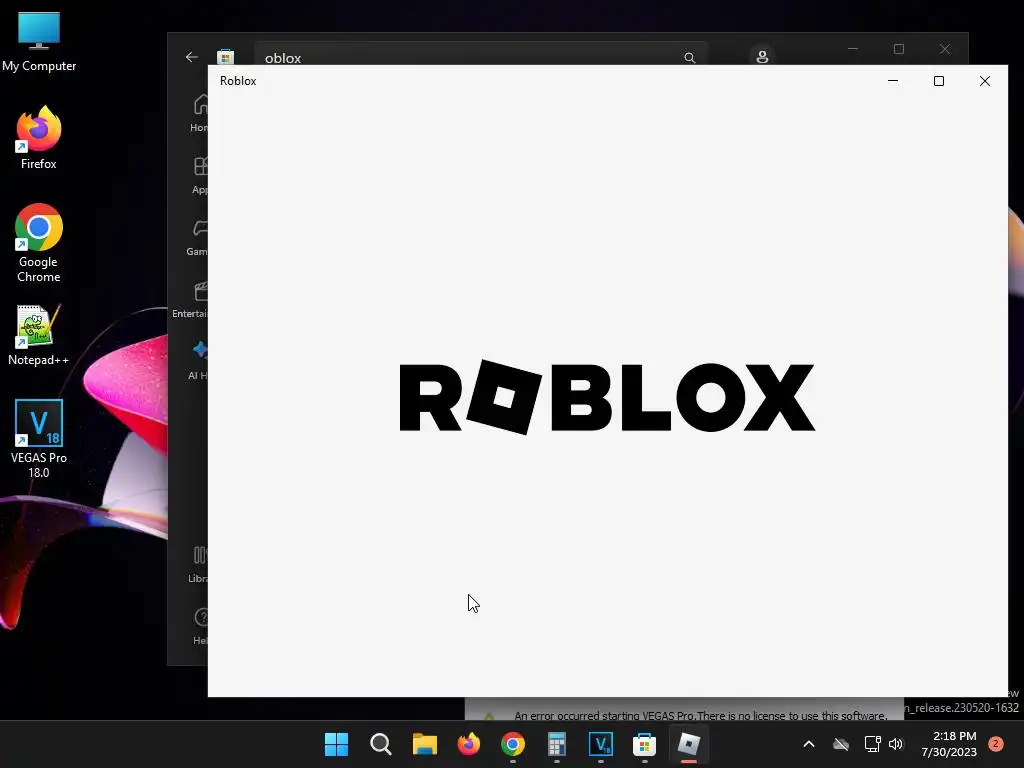
Task: Open the VEGAS Pro 18.0 desktop shortcut
Action: [39, 438]
